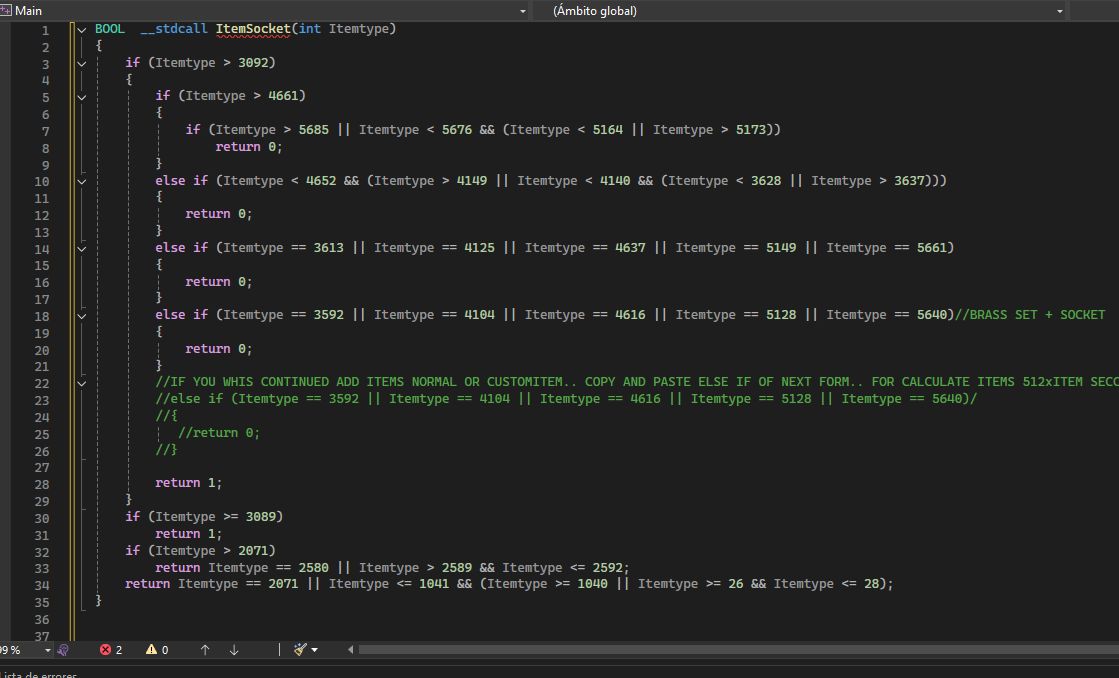
Task: Click the value 3613 on line 14
Action: (x=328, y=248)
